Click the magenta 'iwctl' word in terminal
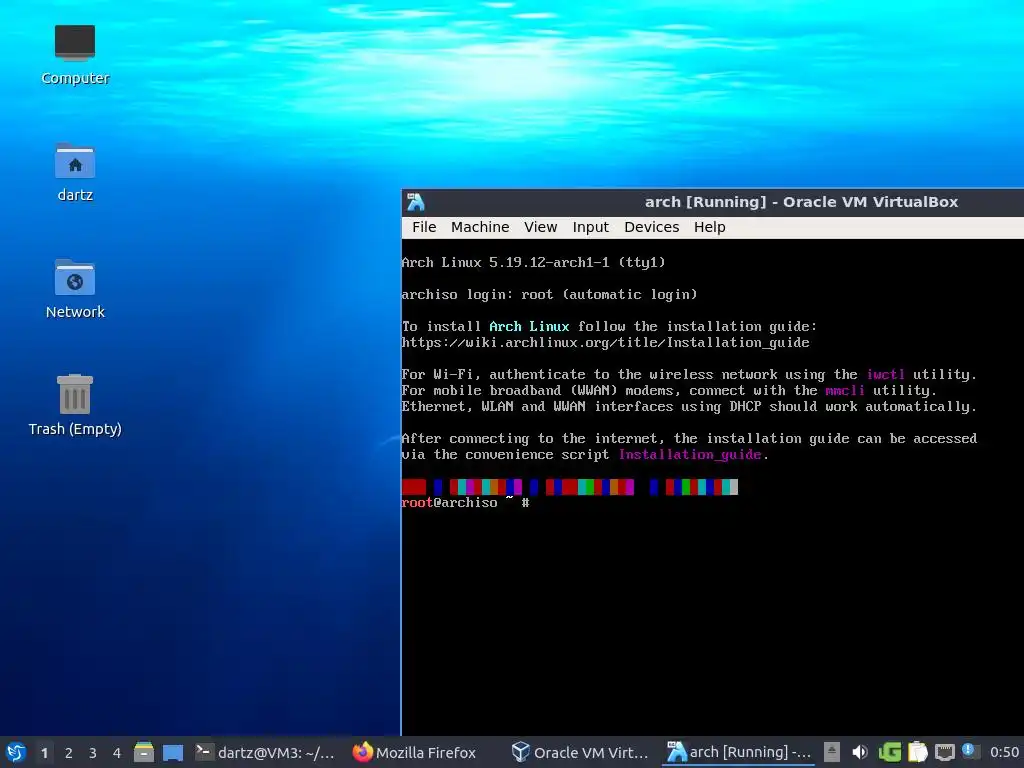1024x768 pixels. [x=886, y=374]
